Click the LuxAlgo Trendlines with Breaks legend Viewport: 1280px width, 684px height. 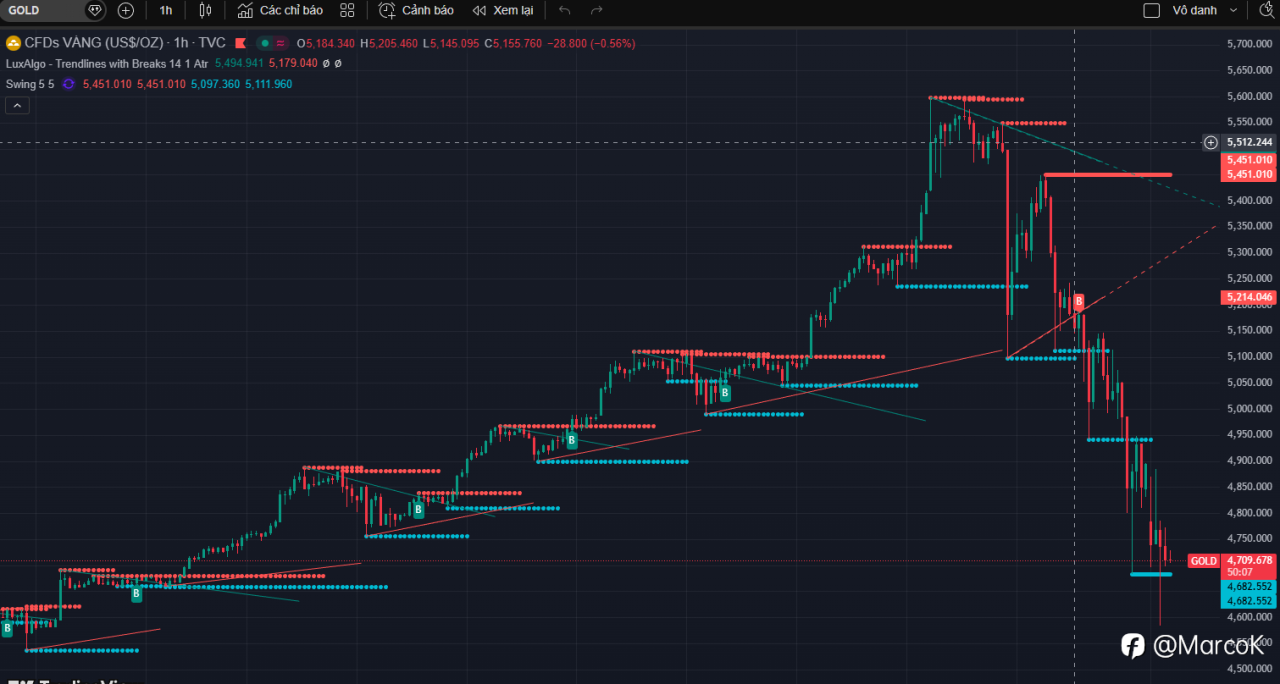pyautogui.click(x=107, y=63)
